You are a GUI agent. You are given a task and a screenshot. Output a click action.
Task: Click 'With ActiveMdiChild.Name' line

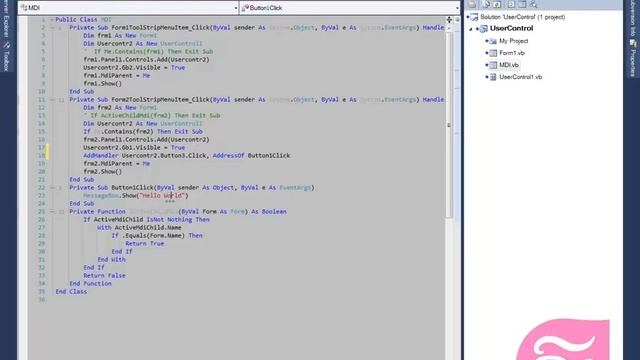coord(139,228)
